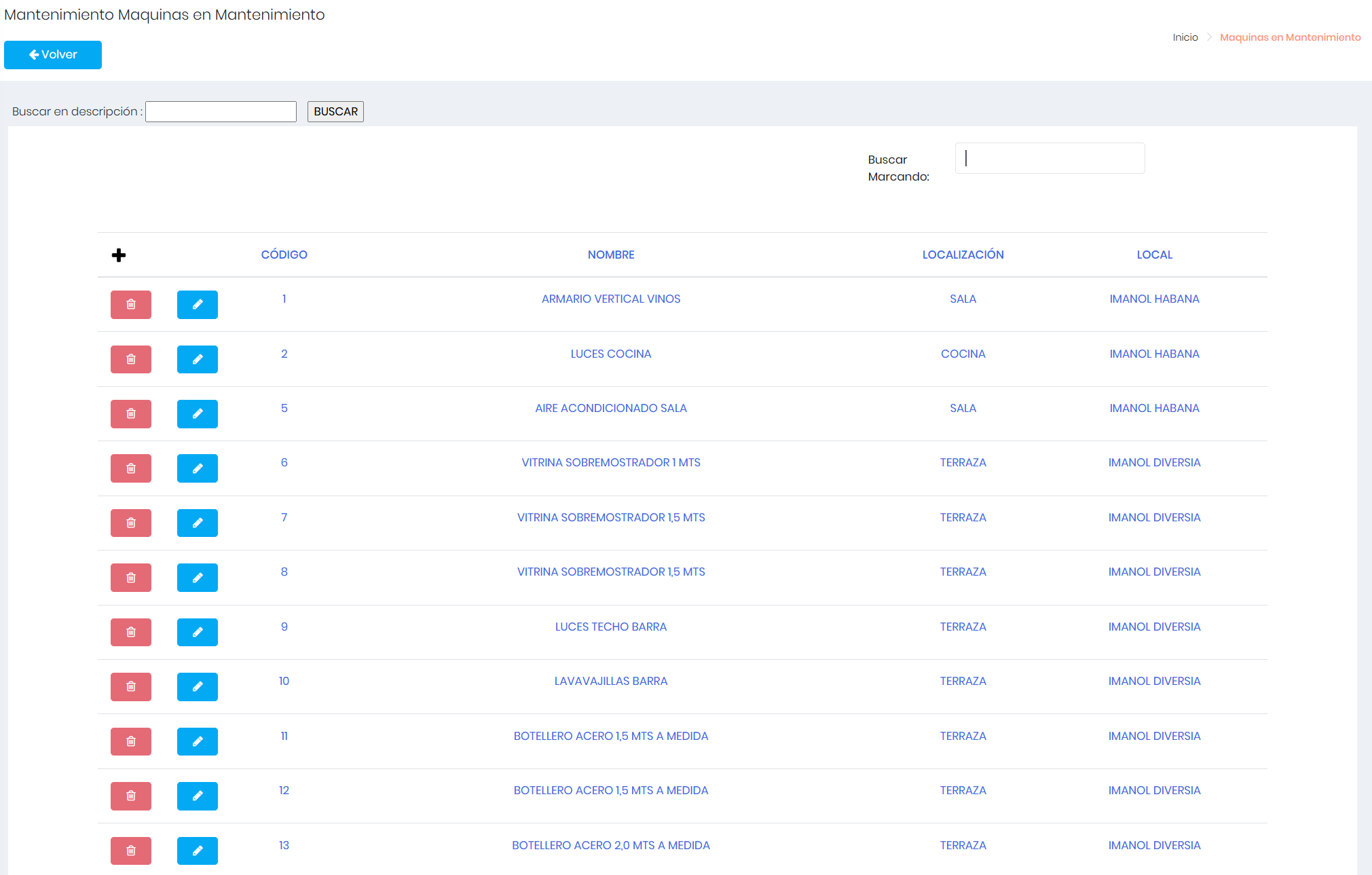Image resolution: width=1372 pixels, height=875 pixels.
Task: Sort table by CÓDIGO column header
Action: coord(284,255)
